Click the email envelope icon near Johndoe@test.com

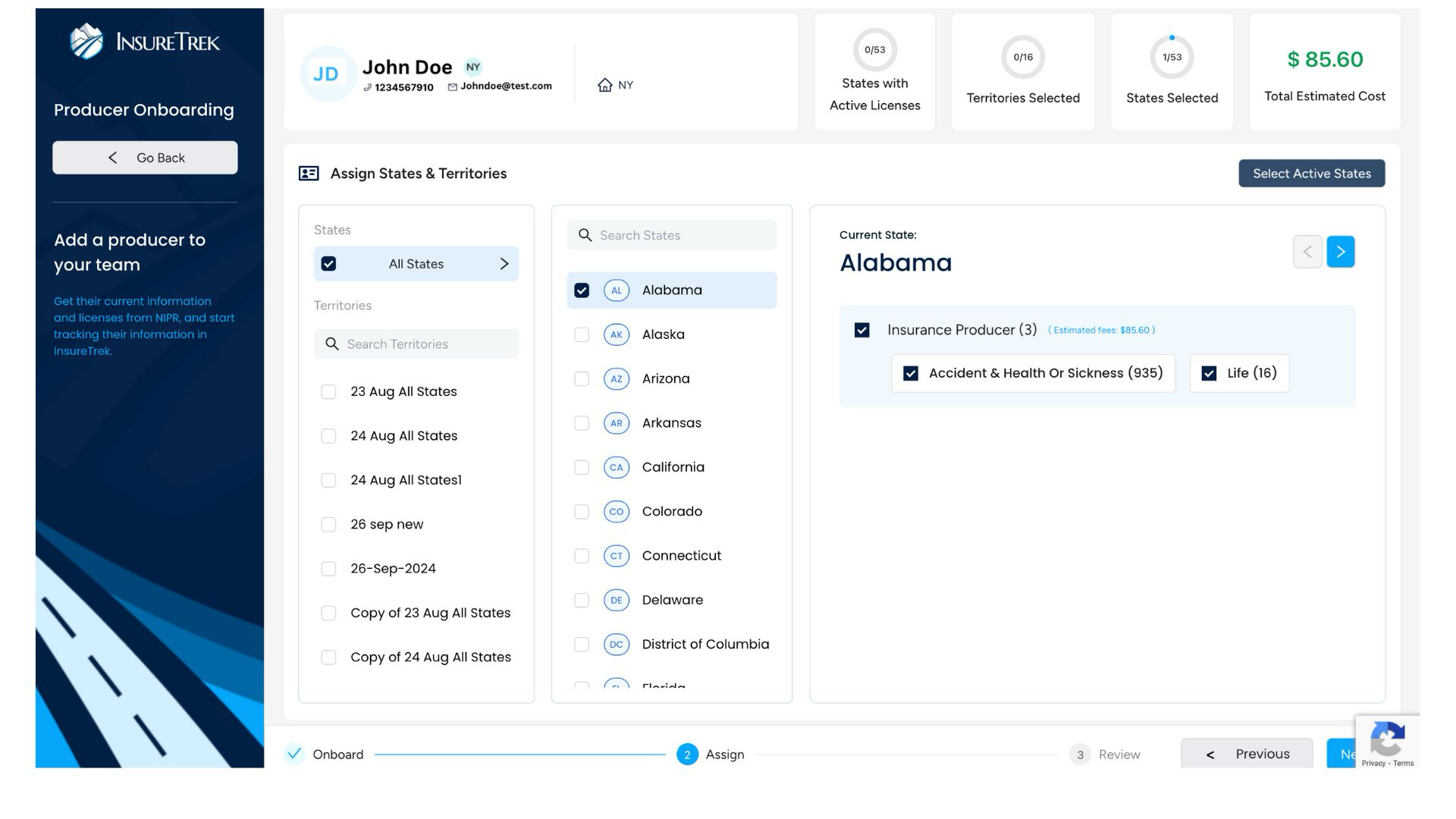click(452, 87)
